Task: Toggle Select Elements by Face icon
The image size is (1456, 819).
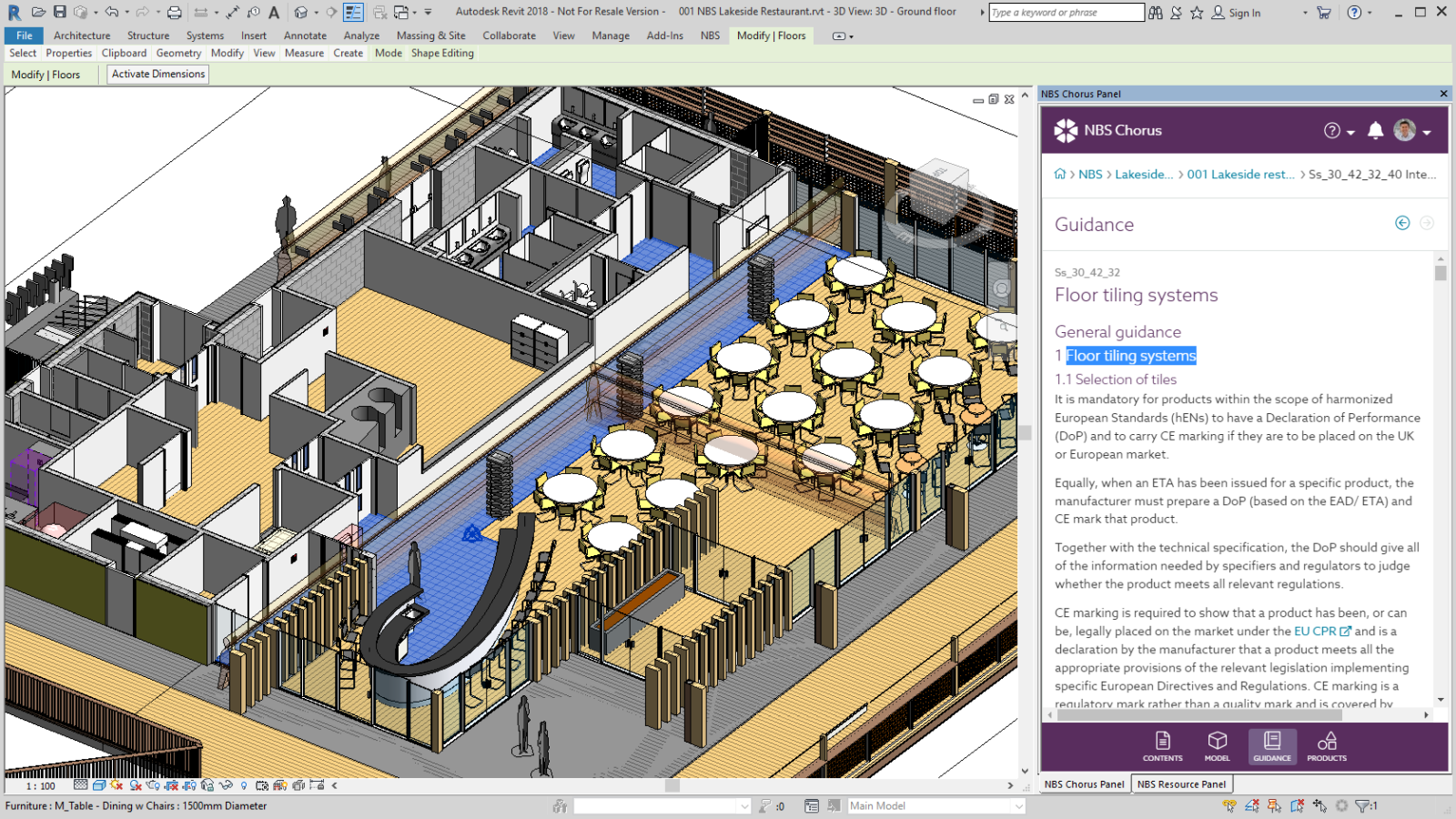Action: click(1297, 805)
